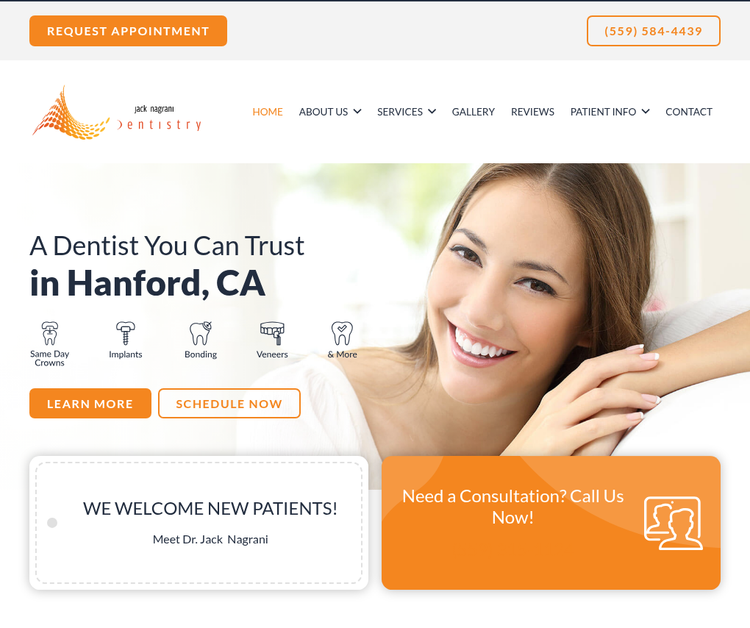Open the Bonding tooth icon
This screenshot has width=750, height=628.
point(200,333)
